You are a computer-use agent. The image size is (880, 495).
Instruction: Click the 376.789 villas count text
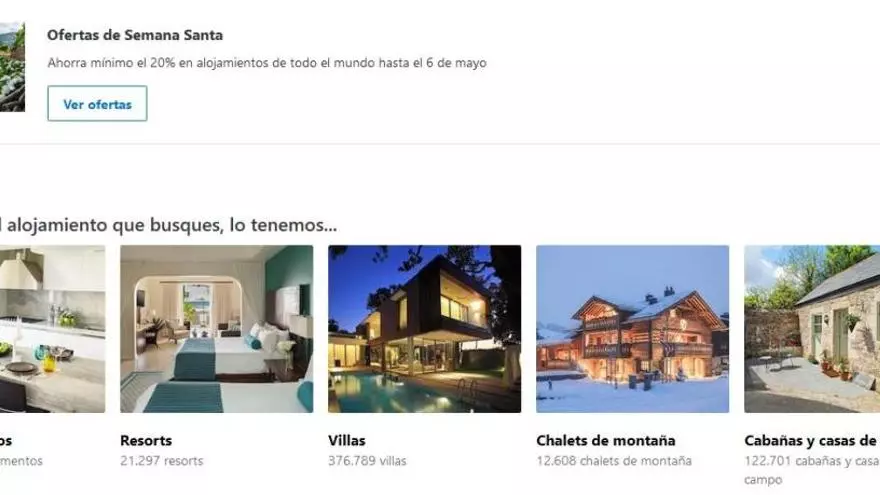(367, 461)
